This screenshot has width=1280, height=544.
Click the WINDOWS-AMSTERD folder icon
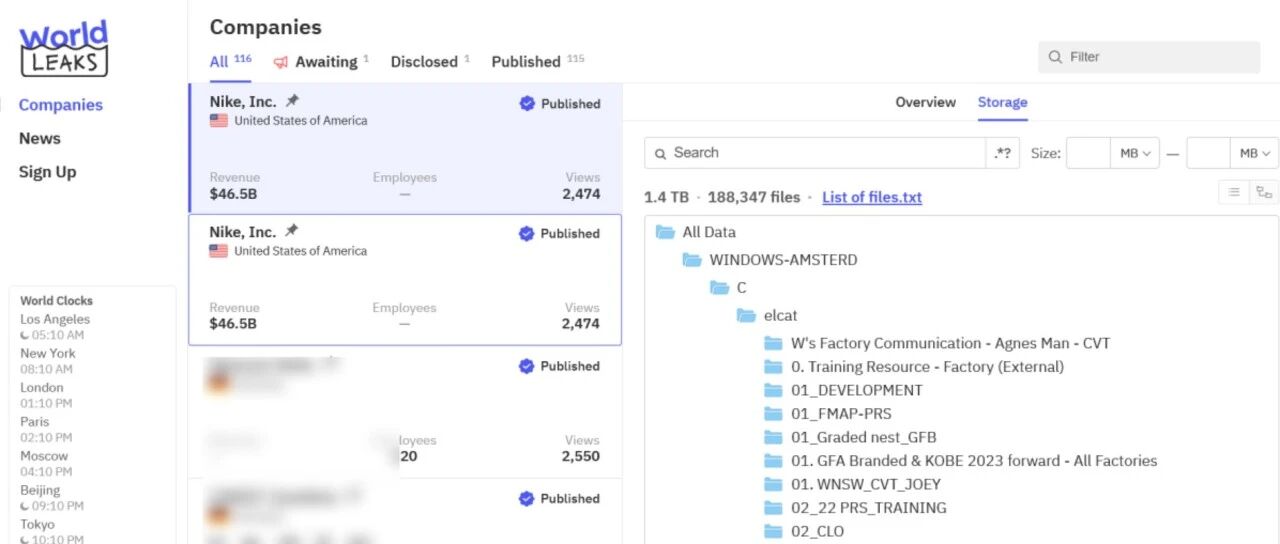click(692, 260)
